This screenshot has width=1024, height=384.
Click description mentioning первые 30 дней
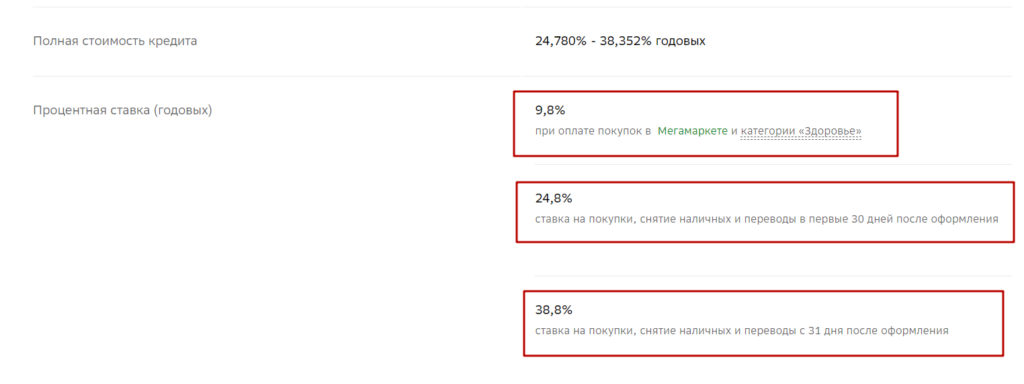click(x=767, y=219)
